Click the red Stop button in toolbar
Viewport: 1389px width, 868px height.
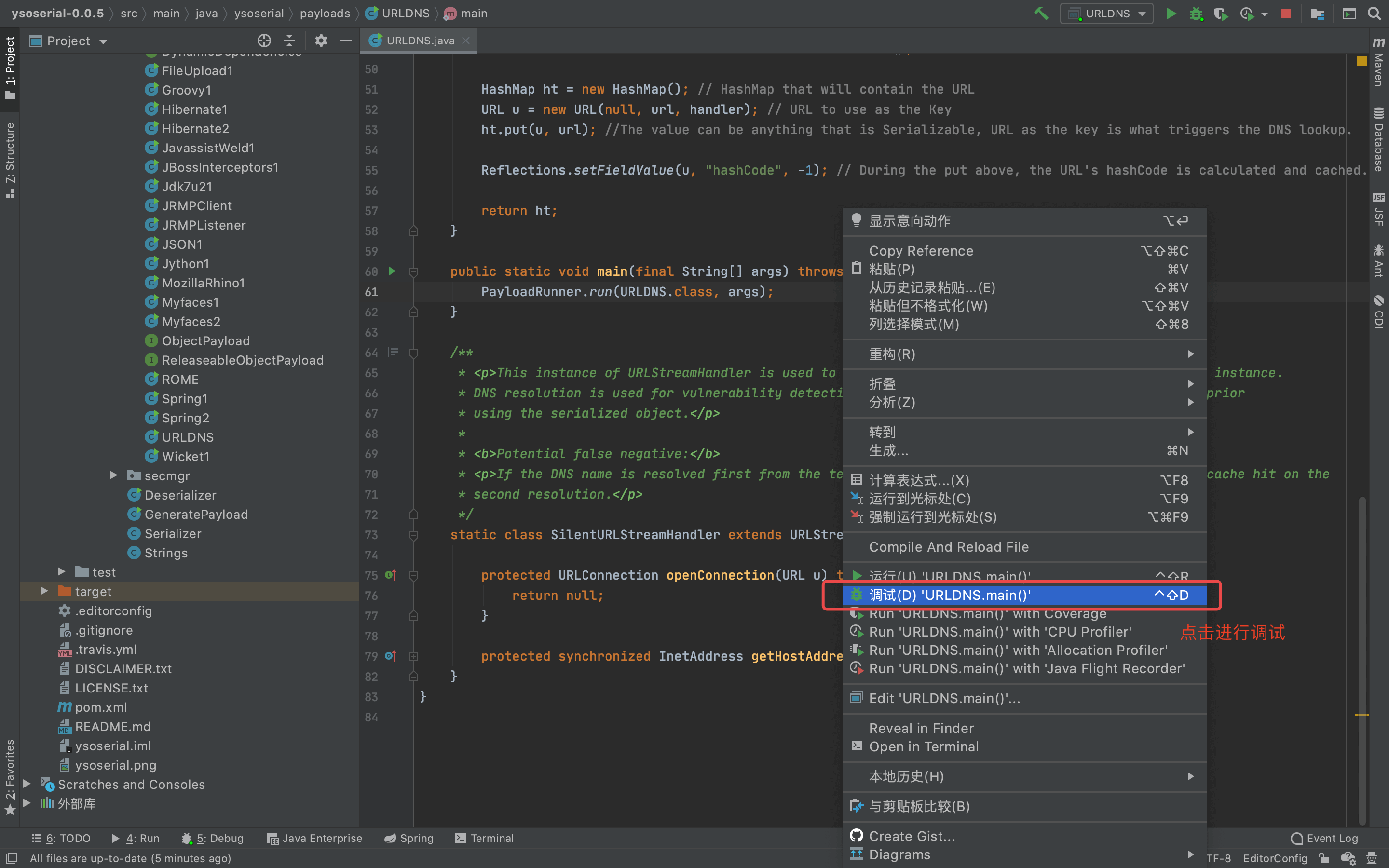[1286, 13]
